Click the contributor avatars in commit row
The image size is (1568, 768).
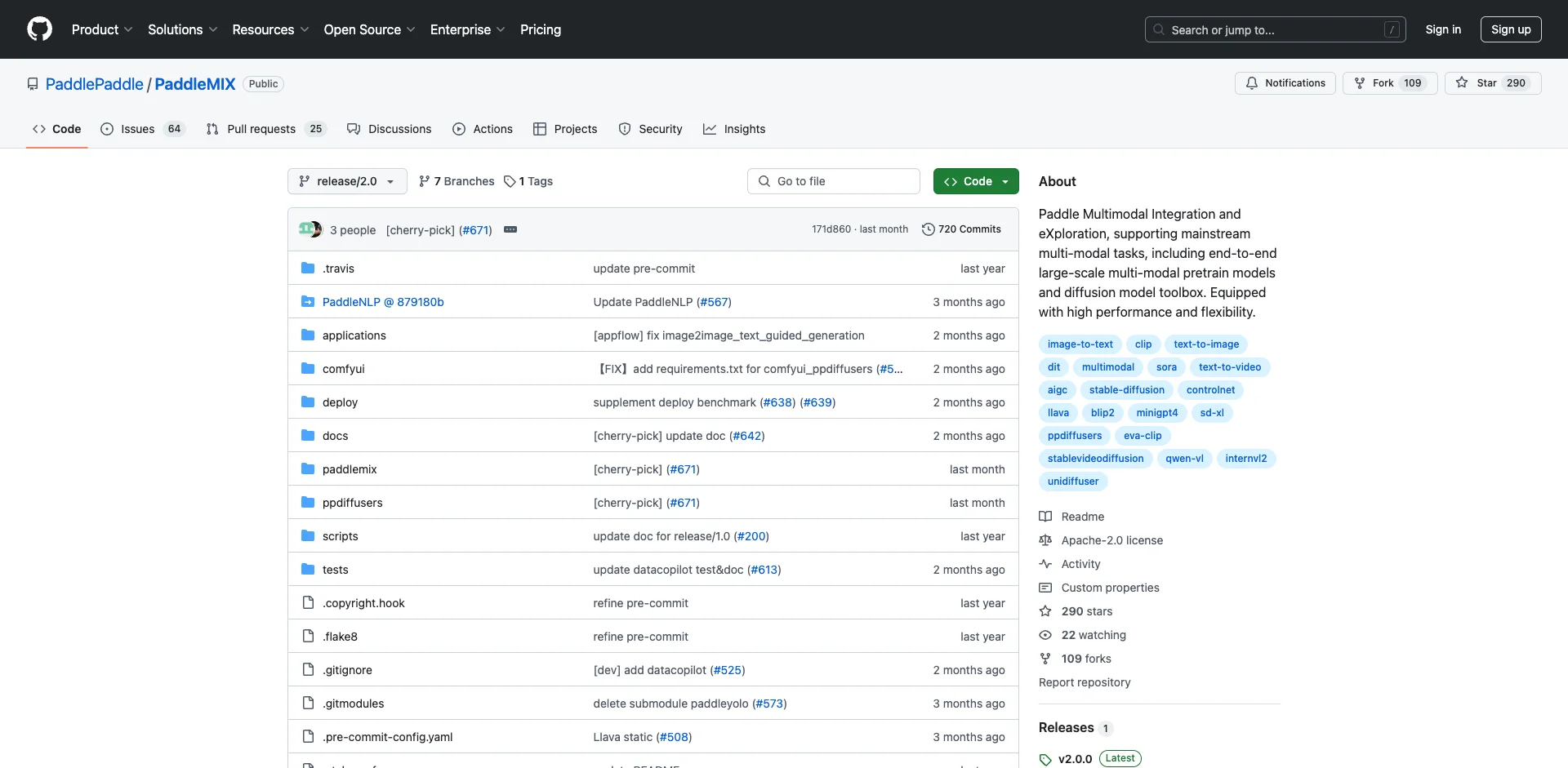tap(310, 229)
